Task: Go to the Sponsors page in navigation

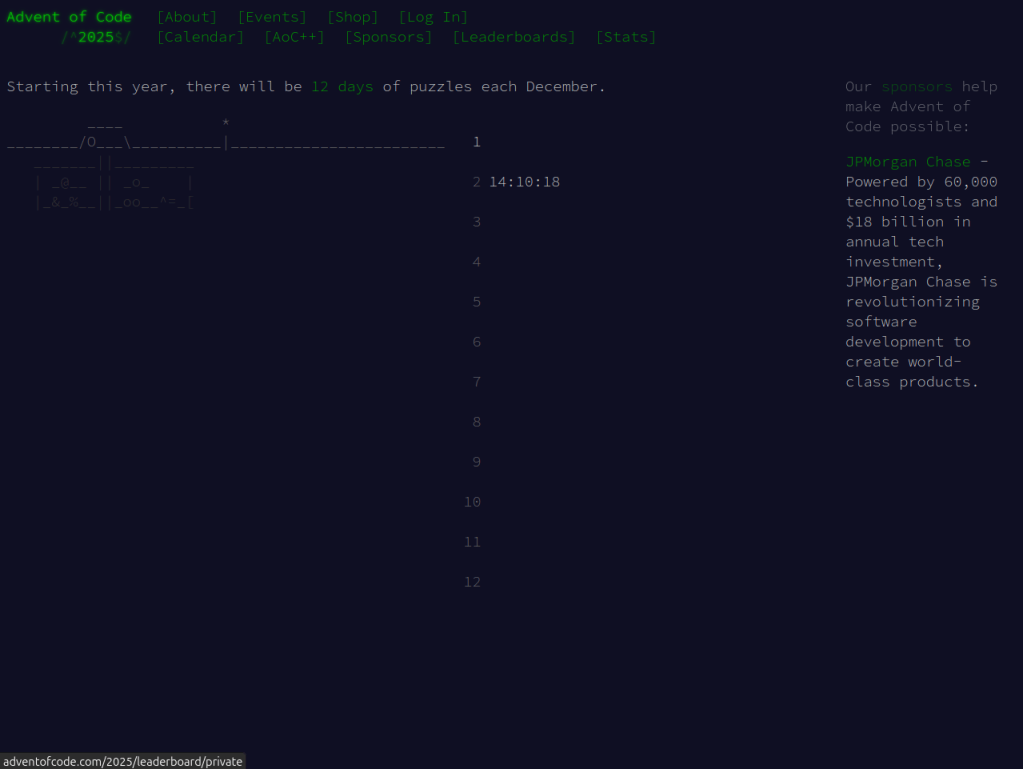Action: 388,37
